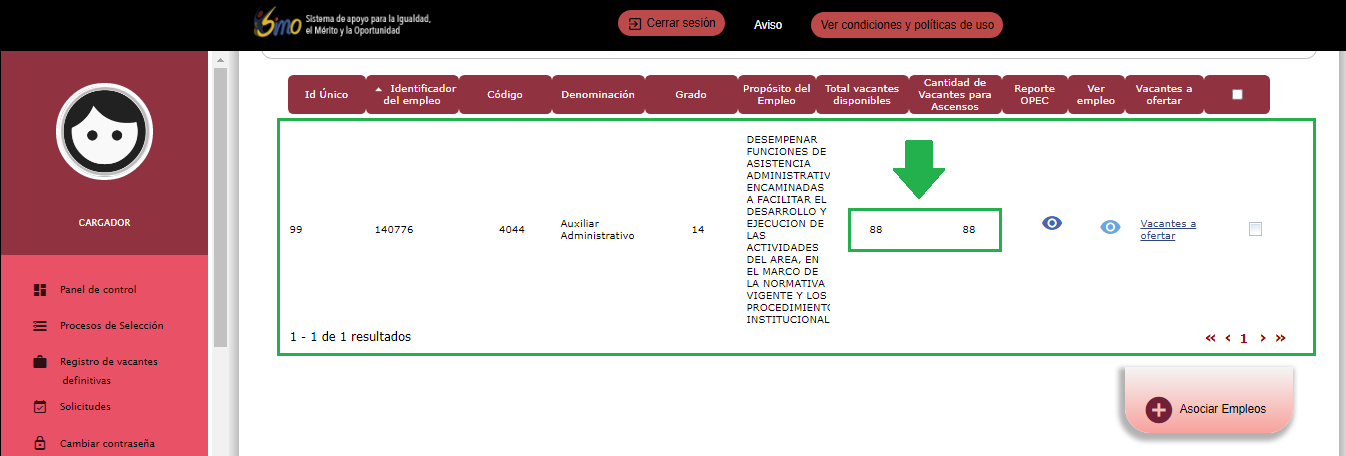
Task: Click the padlock icon for Cambiar contraseña
Action: [x=40, y=443]
